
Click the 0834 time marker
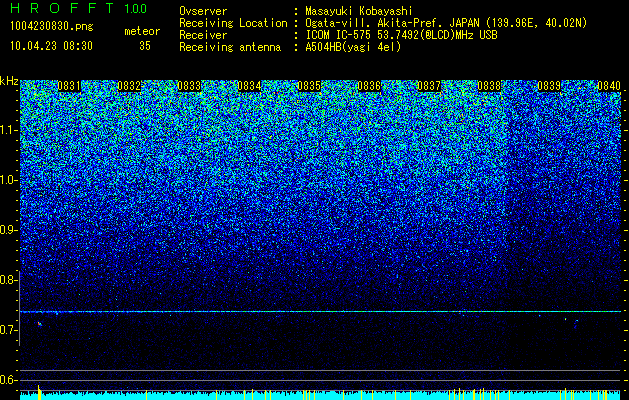point(249,86)
